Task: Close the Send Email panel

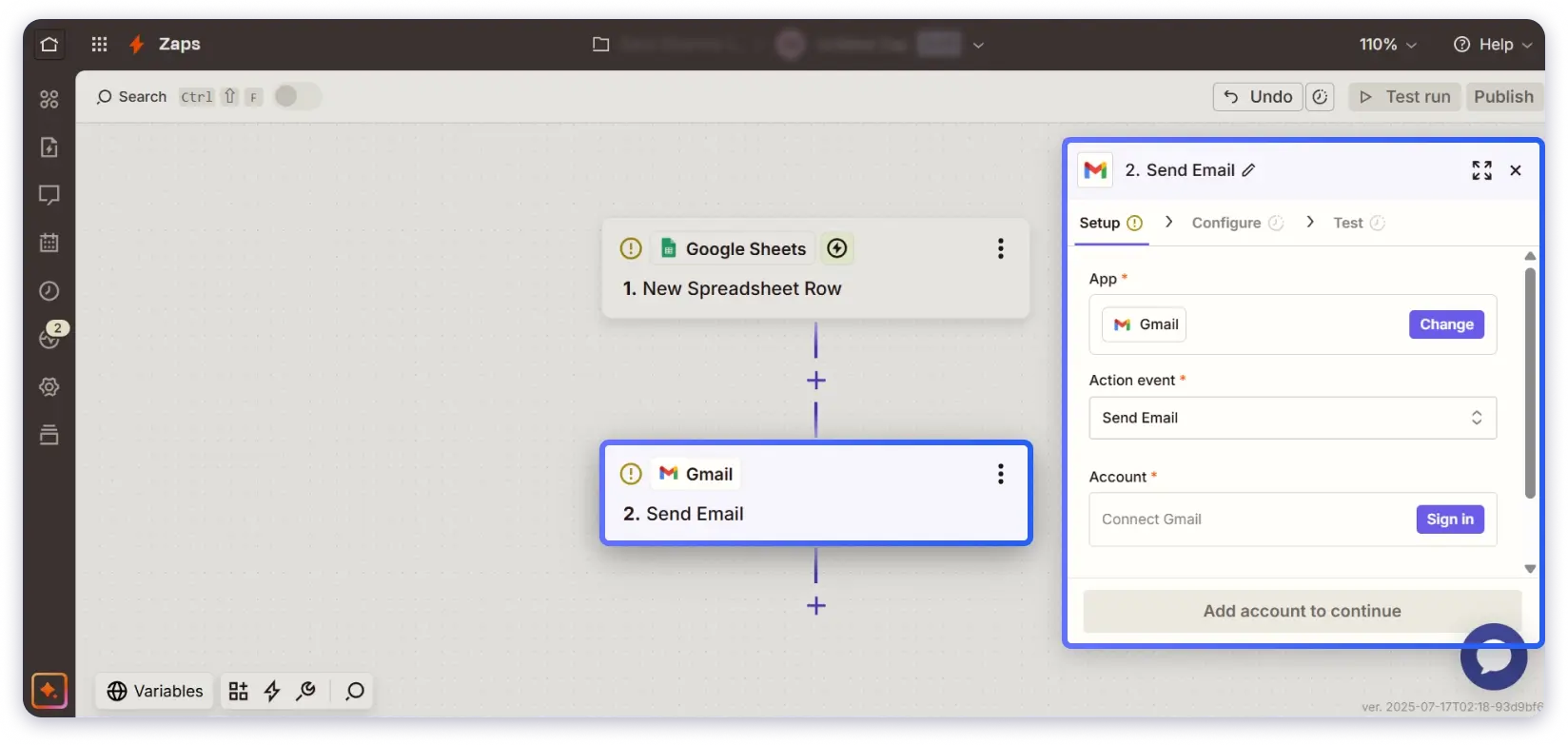Action: tap(1516, 170)
